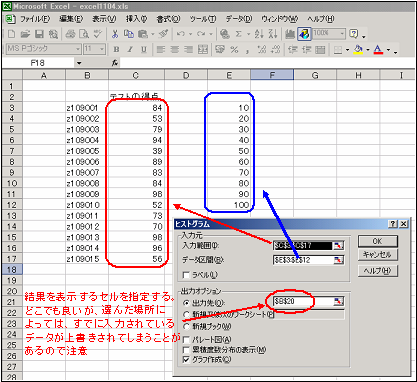
Task: Click the Sort Ascending icon
Action: [259, 34]
